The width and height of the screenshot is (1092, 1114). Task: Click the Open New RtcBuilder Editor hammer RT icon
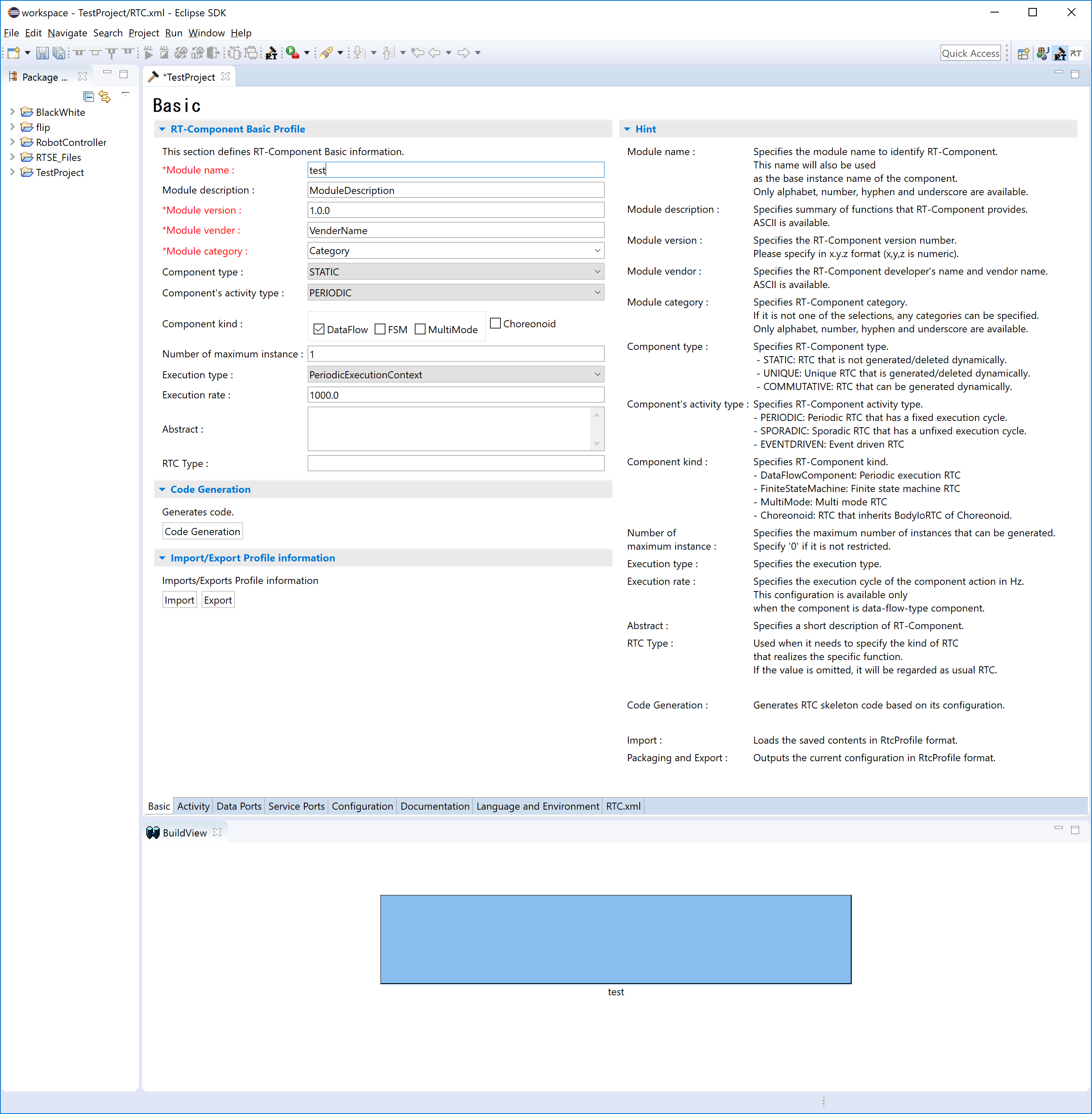coord(271,54)
